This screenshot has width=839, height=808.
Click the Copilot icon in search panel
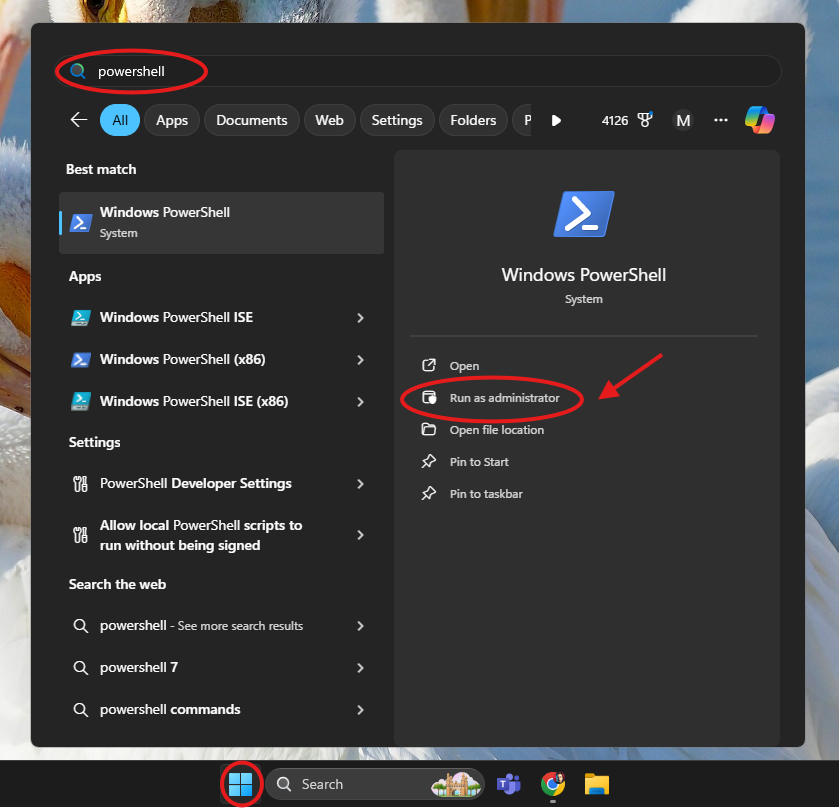pyautogui.click(x=759, y=120)
